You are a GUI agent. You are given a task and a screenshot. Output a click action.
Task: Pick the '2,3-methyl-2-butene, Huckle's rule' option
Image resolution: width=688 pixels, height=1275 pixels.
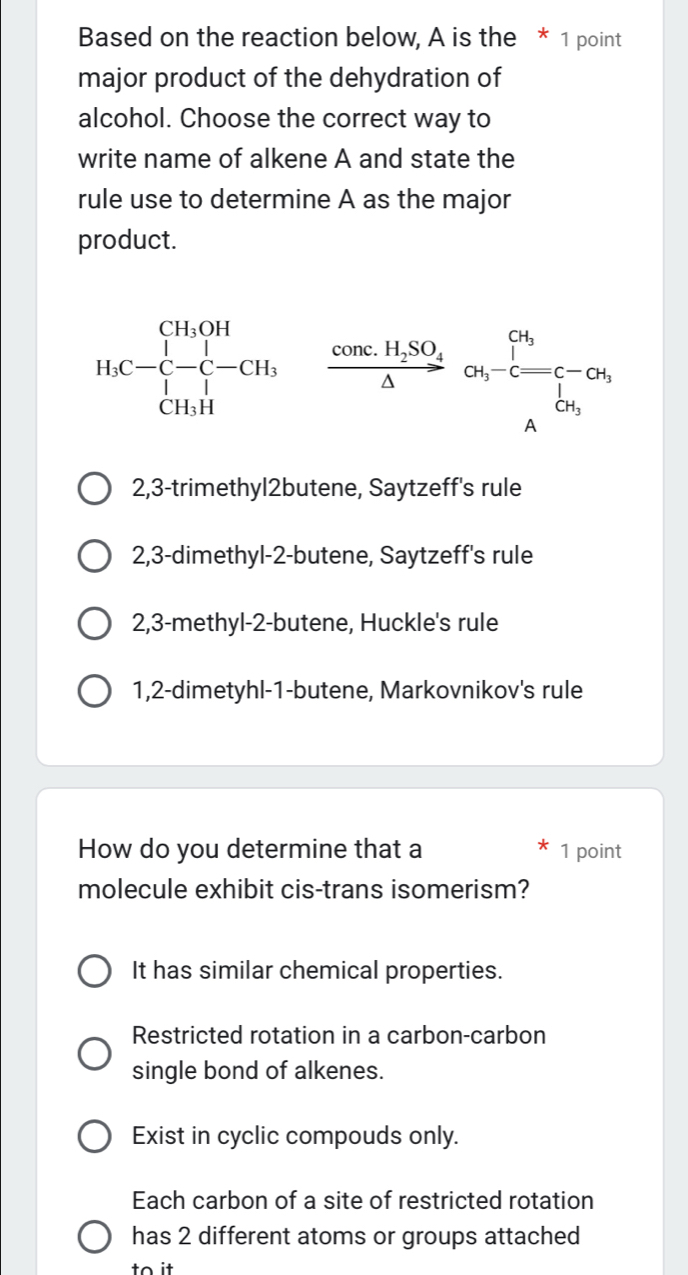(x=94, y=624)
